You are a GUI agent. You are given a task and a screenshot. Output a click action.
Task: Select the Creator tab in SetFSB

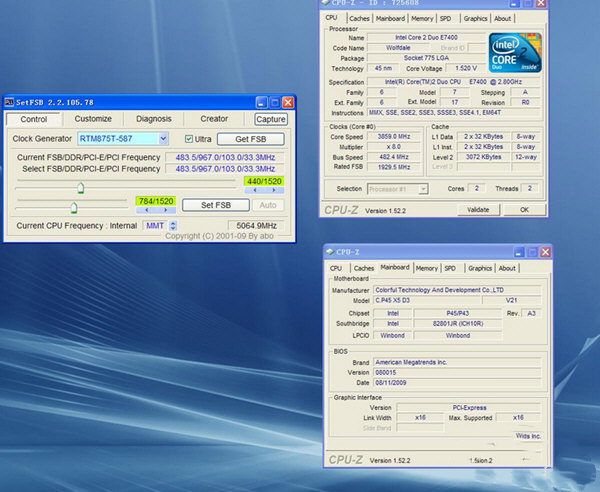(x=213, y=119)
